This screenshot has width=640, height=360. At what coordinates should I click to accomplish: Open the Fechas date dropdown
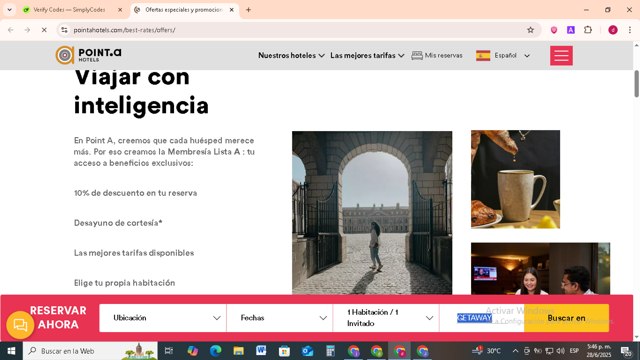click(x=280, y=318)
